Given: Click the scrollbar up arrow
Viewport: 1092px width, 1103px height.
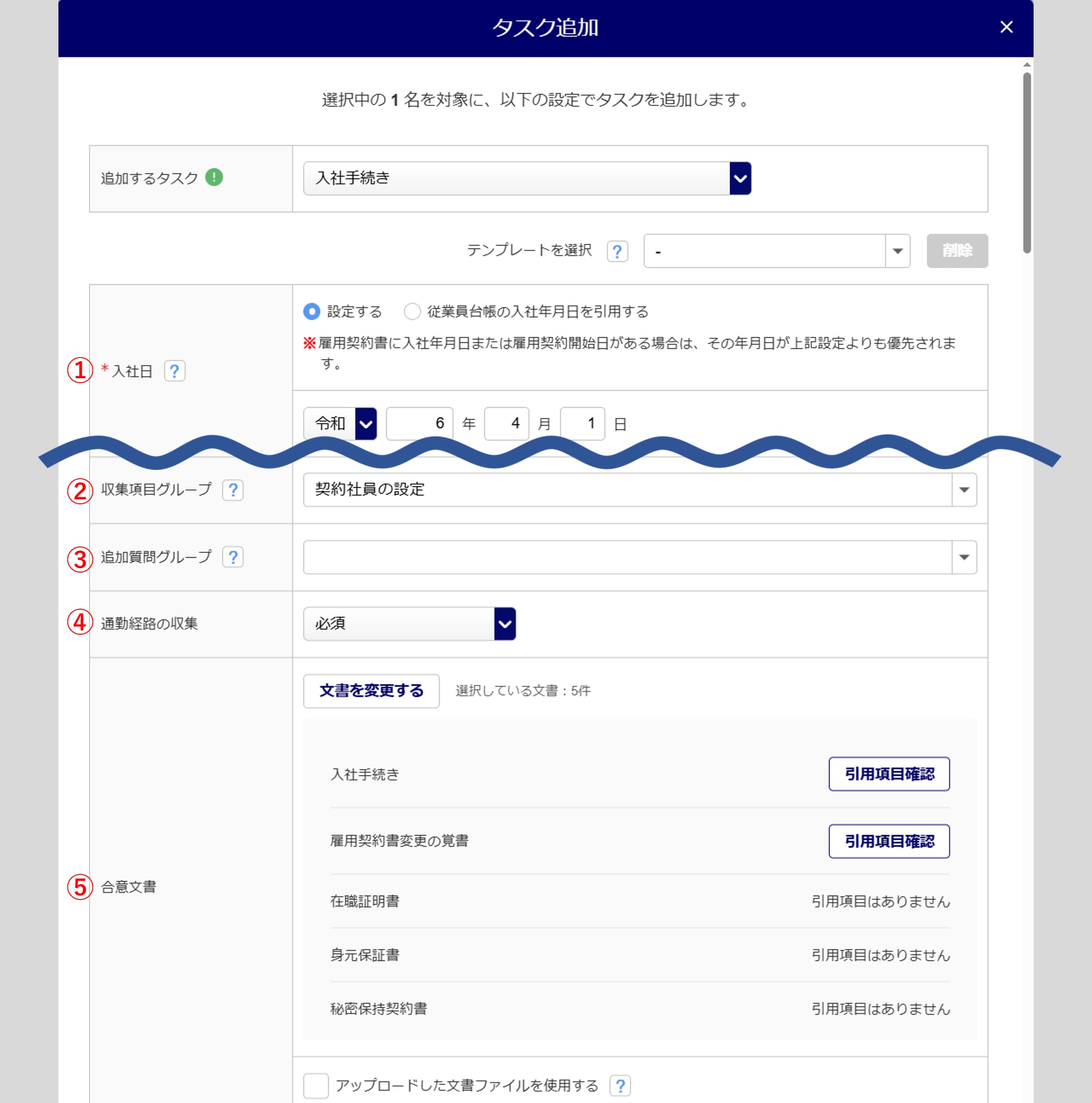Looking at the screenshot, I should [x=1027, y=65].
